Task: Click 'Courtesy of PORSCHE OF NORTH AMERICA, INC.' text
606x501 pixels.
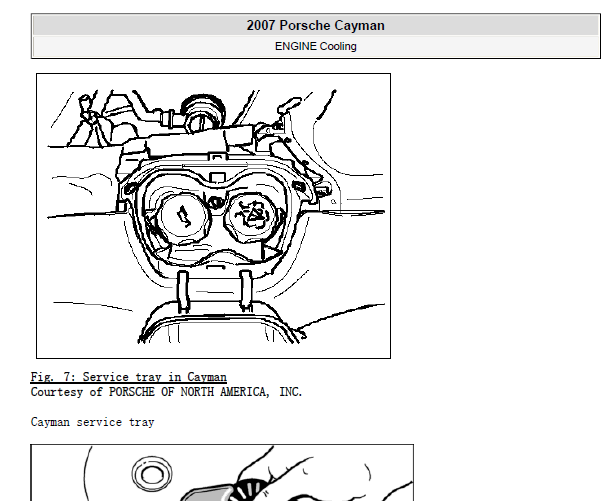Action: tap(166, 392)
